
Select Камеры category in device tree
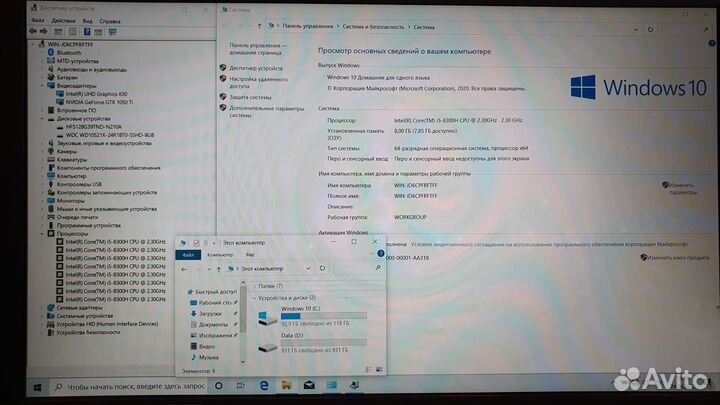67,152
